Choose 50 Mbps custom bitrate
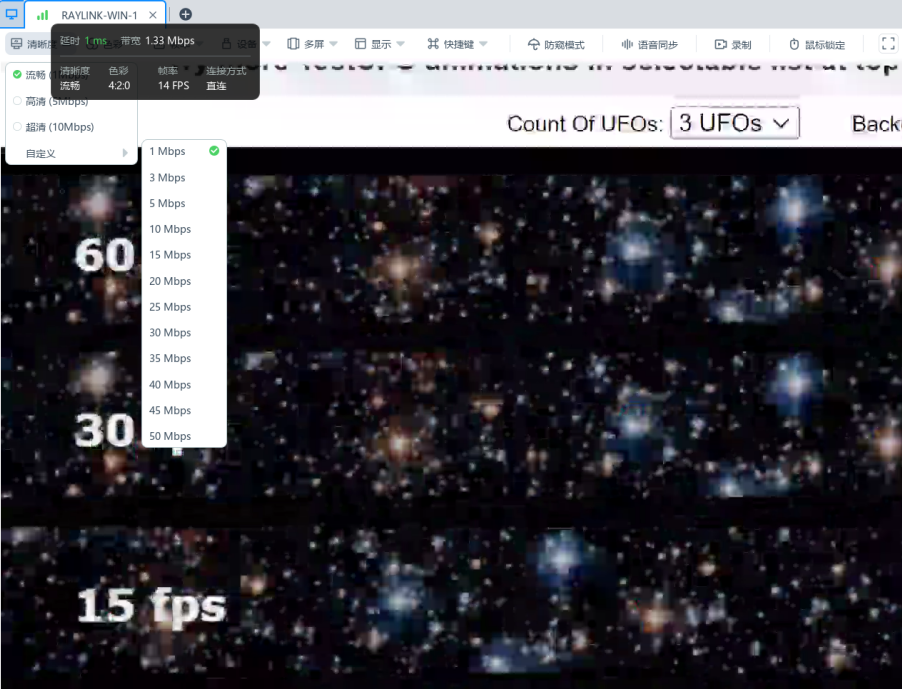This screenshot has width=902, height=689. [184, 436]
